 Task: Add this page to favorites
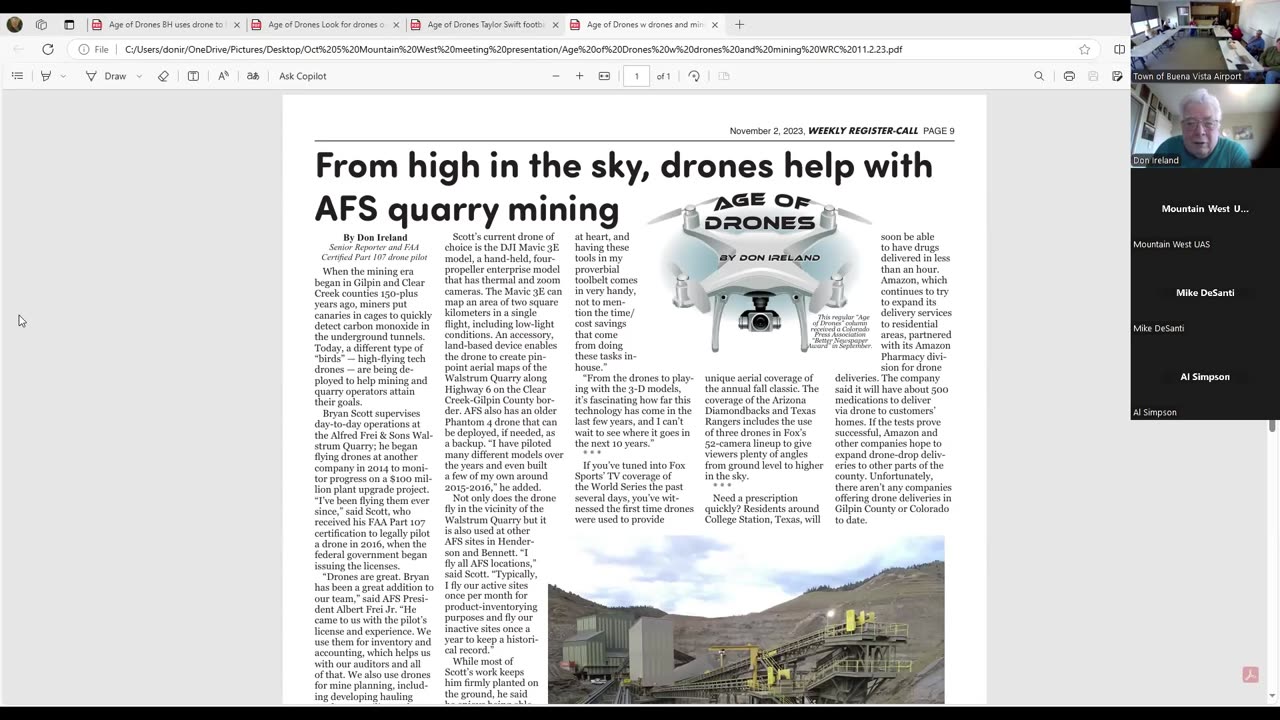tap(1084, 49)
